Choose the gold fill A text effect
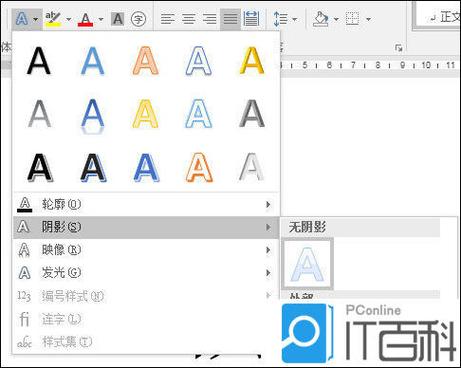The height and width of the screenshot is (368, 461). (252, 61)
